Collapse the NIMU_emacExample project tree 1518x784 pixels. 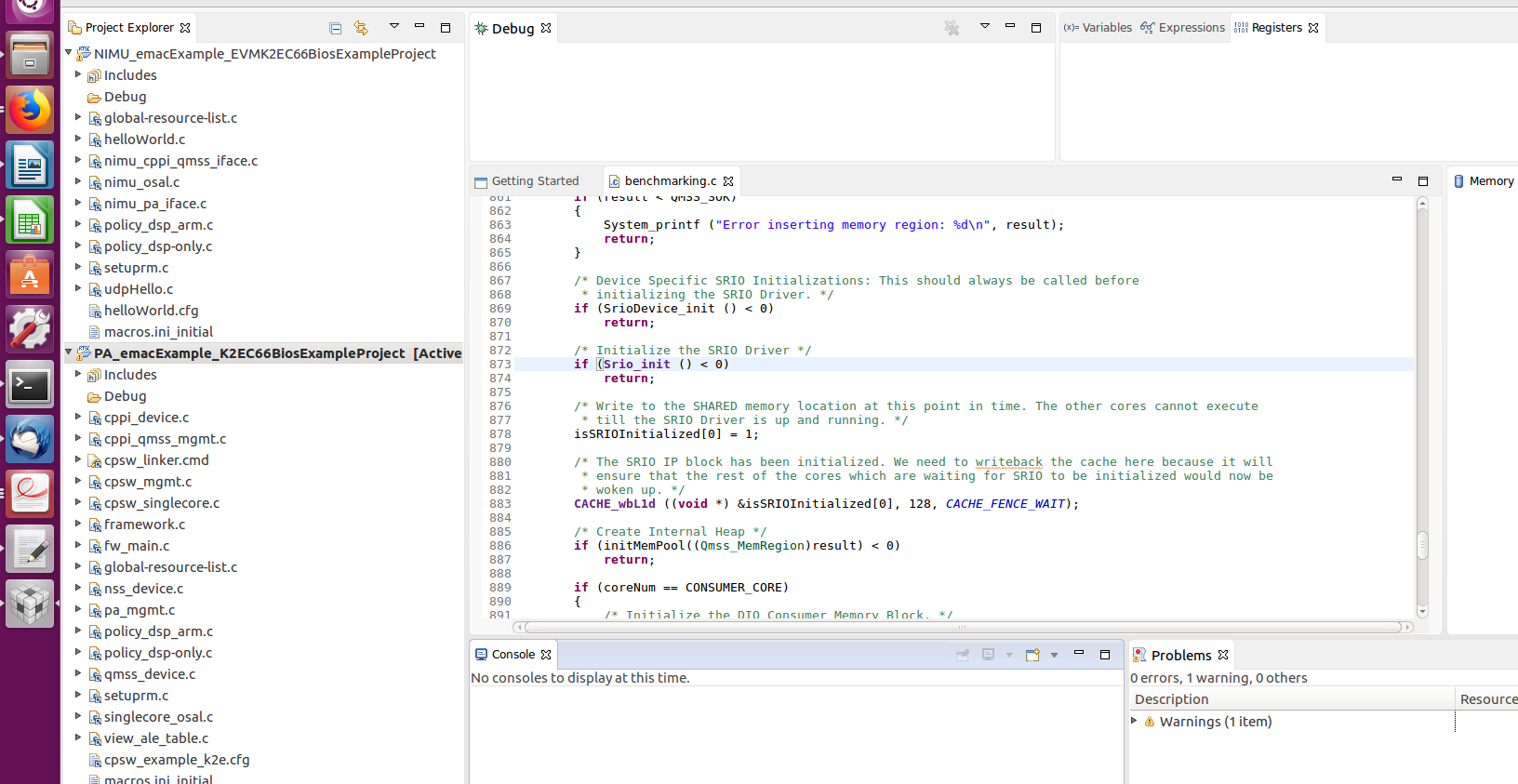pos(69,53)
